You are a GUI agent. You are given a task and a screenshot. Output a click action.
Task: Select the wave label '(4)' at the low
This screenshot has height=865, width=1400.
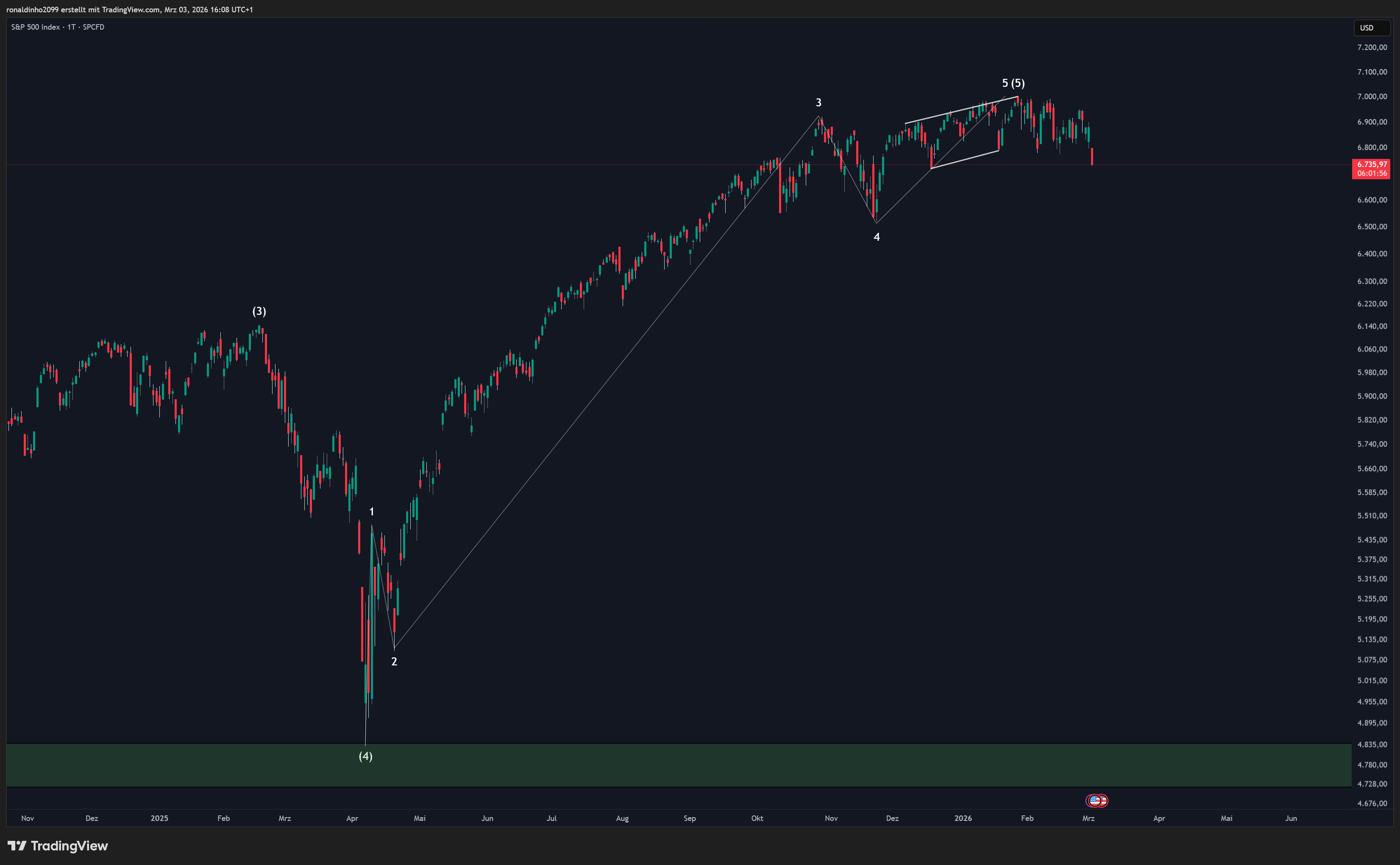tap(366, 757)
